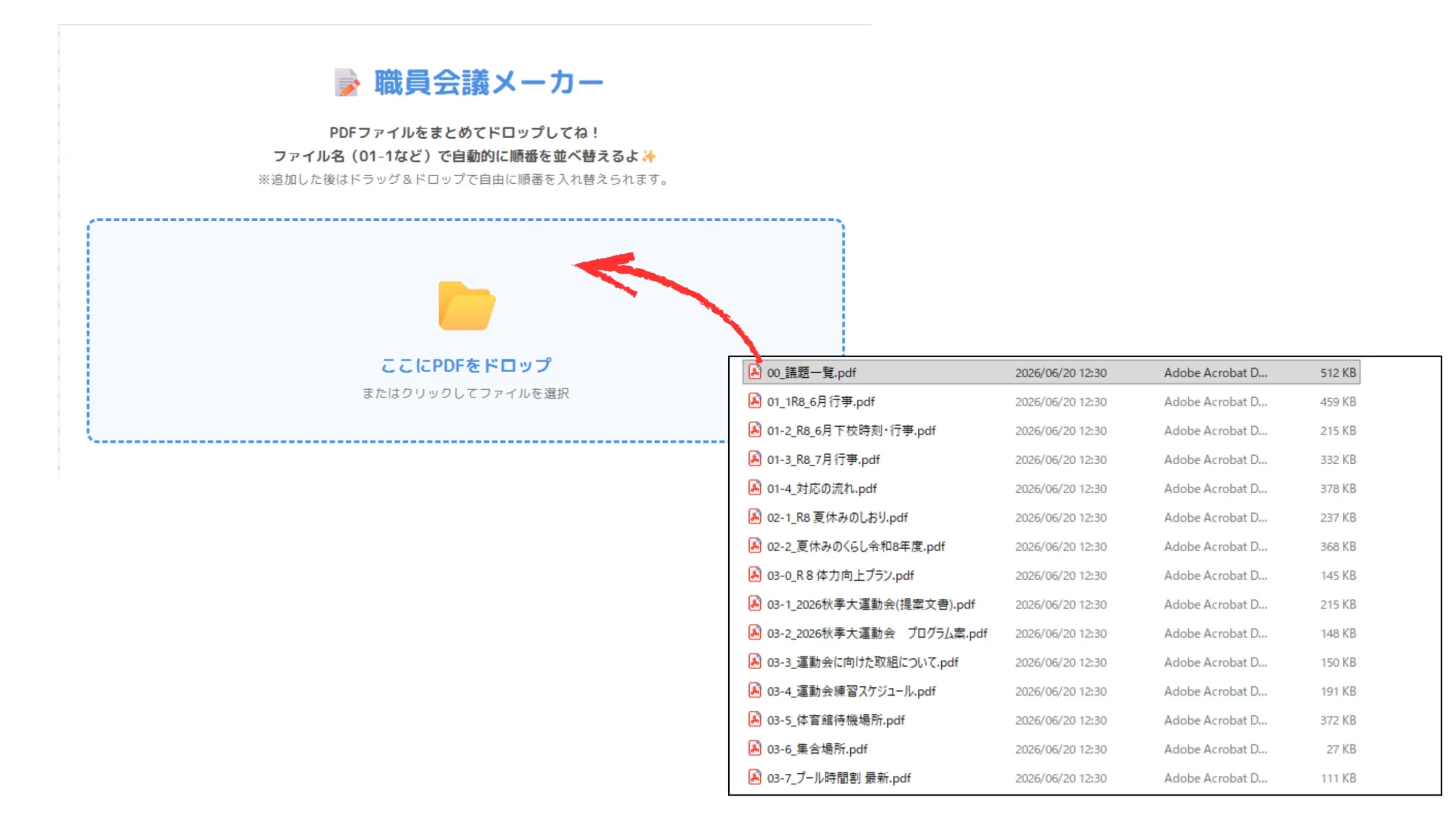The image size is (1456, 813).
Task: Select file name 03-5_体育館待機場所.pdf
Action: 835,721
